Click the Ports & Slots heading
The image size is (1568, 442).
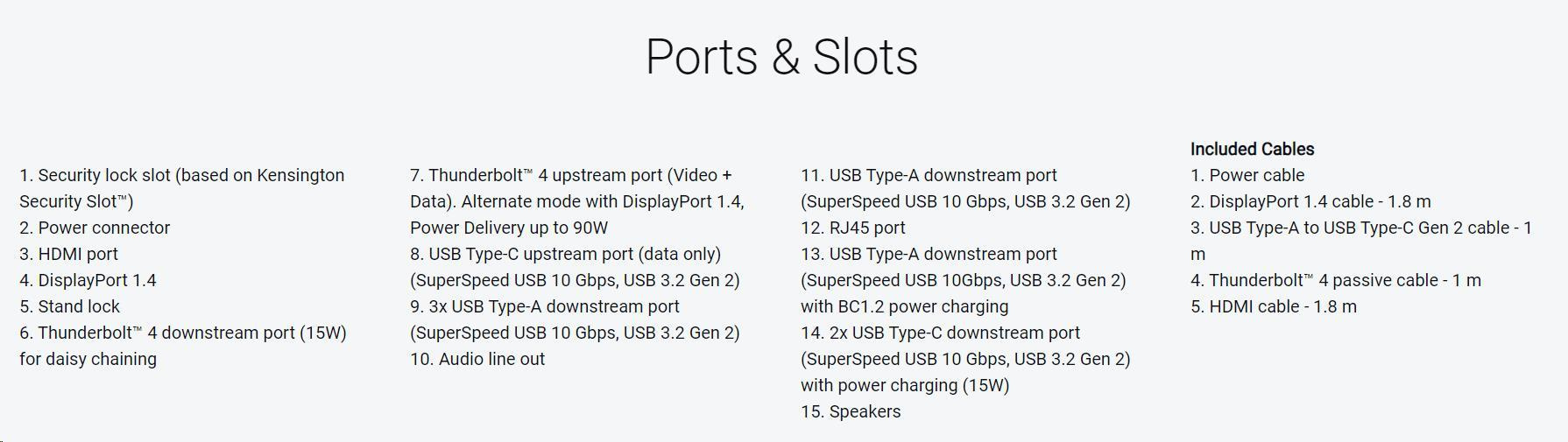click(x=781, y=58)
